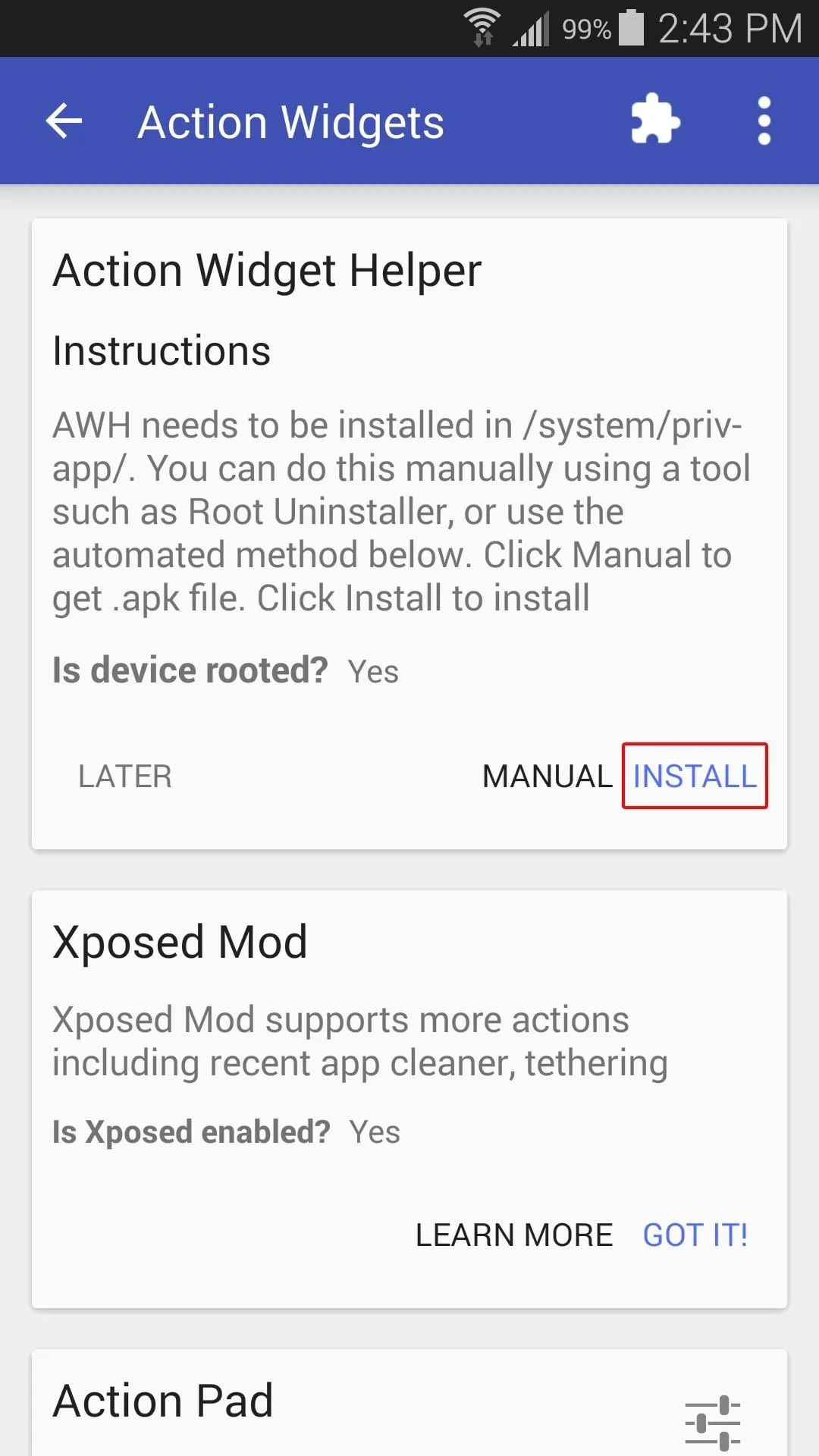Tap the Wi-Fi status icon
The image size is (819, 1456).
coord(482,27)
